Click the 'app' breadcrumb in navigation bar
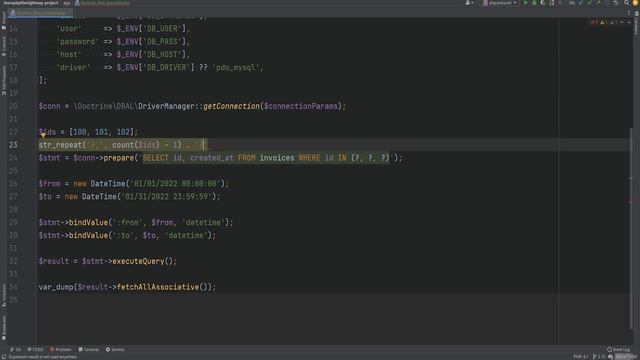The height and width of the screenshot is (360, 640). [67, 3]
